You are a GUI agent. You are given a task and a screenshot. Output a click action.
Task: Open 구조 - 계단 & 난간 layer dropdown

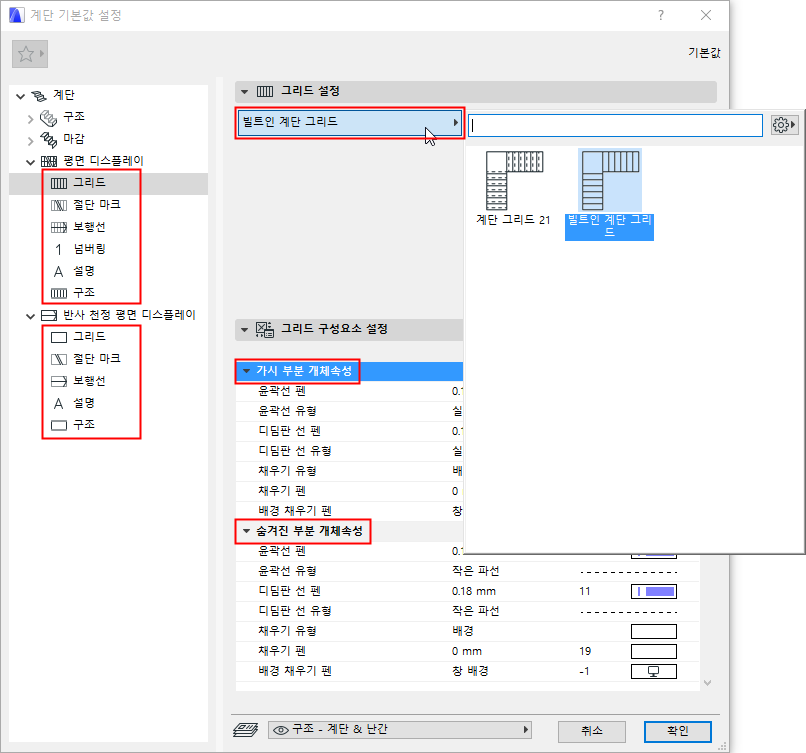pos(399,730)
